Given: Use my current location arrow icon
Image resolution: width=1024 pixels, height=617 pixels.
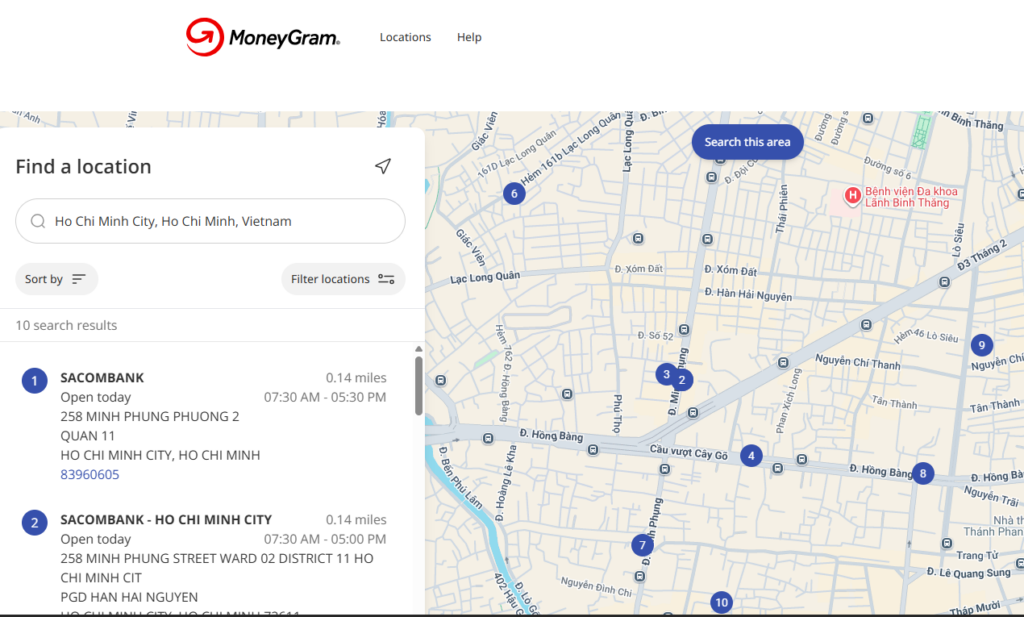Looking at the screenshot, I should [x=383, y=166].
